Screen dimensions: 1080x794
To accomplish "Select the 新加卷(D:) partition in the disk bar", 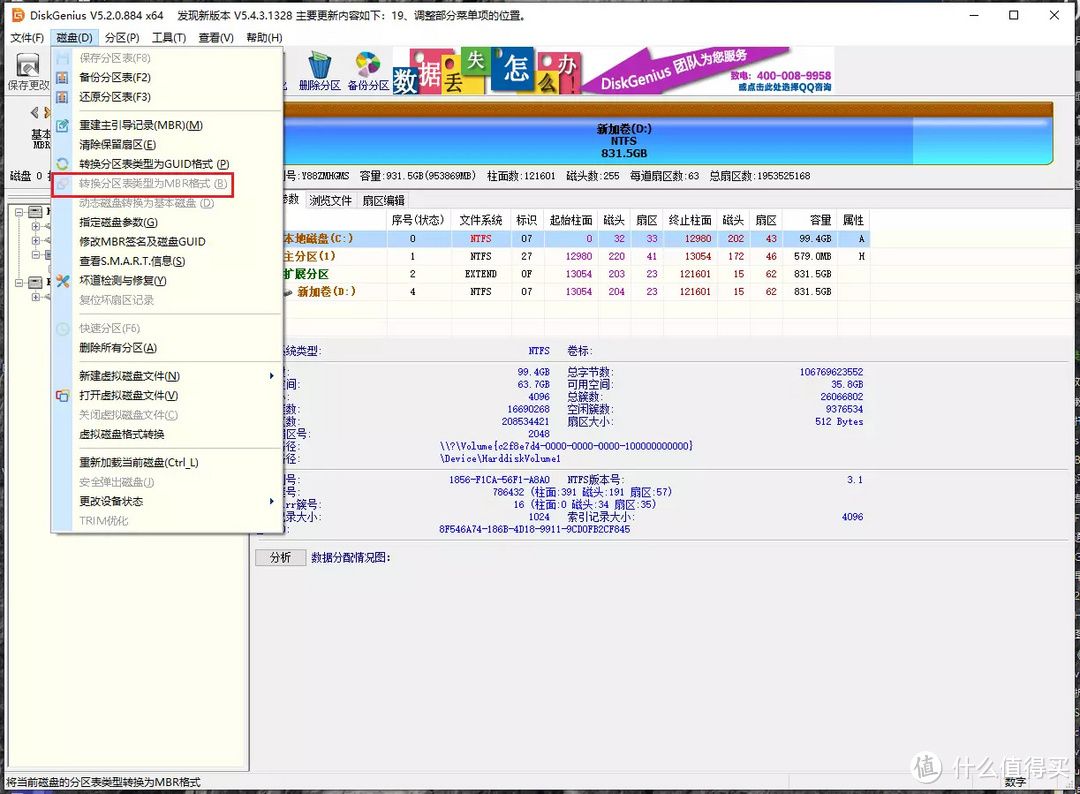I will tap(623, 141).
